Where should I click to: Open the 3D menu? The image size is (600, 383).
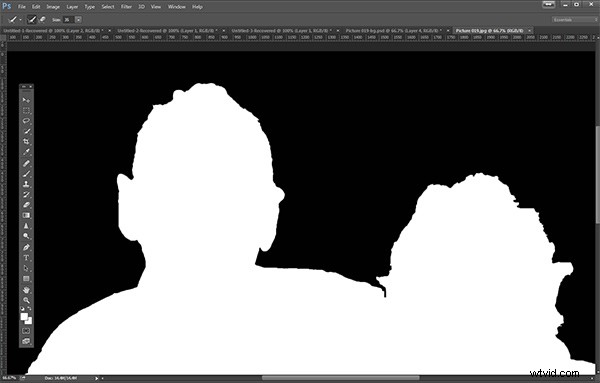pos(141,7)
